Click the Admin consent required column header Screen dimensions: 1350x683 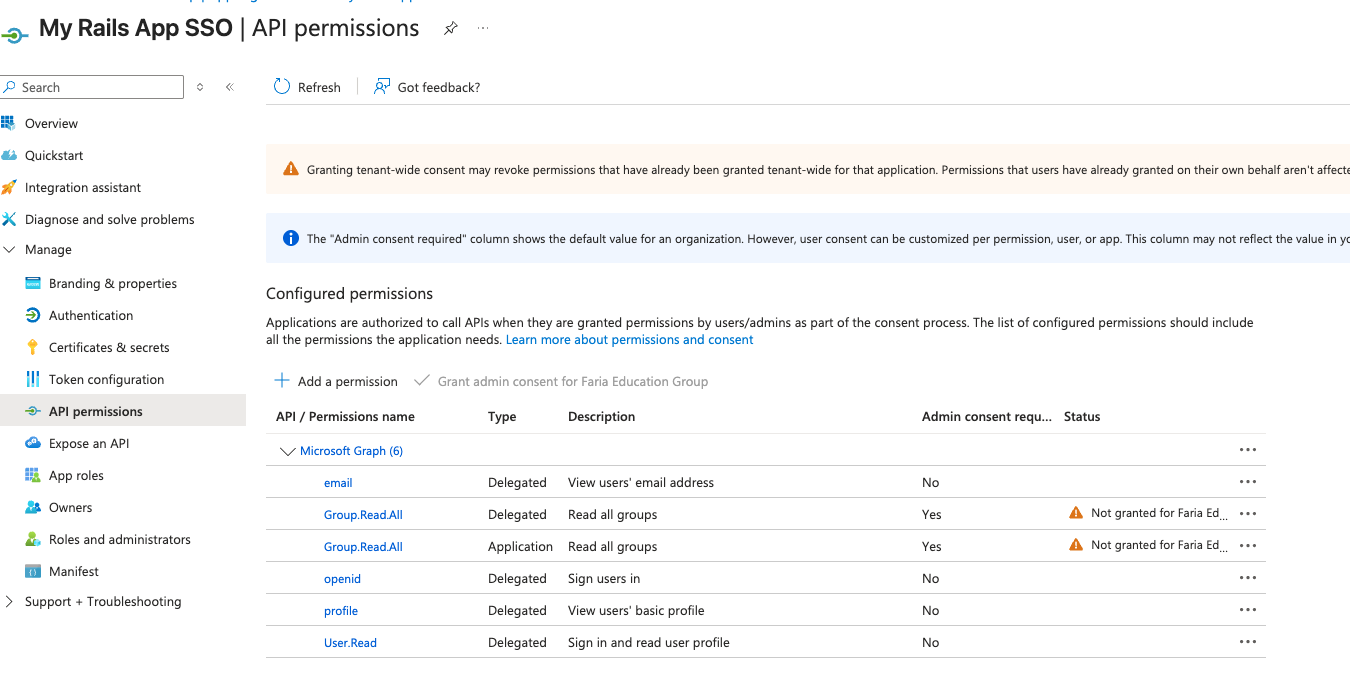(987, 417)
